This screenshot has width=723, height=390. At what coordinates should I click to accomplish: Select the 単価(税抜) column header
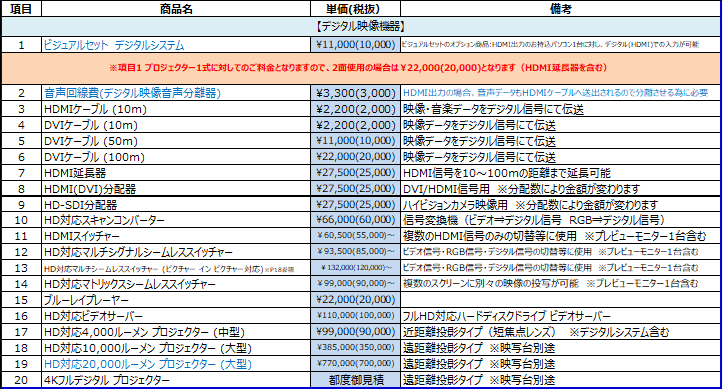pyautogui.click(x=356, y=9)
